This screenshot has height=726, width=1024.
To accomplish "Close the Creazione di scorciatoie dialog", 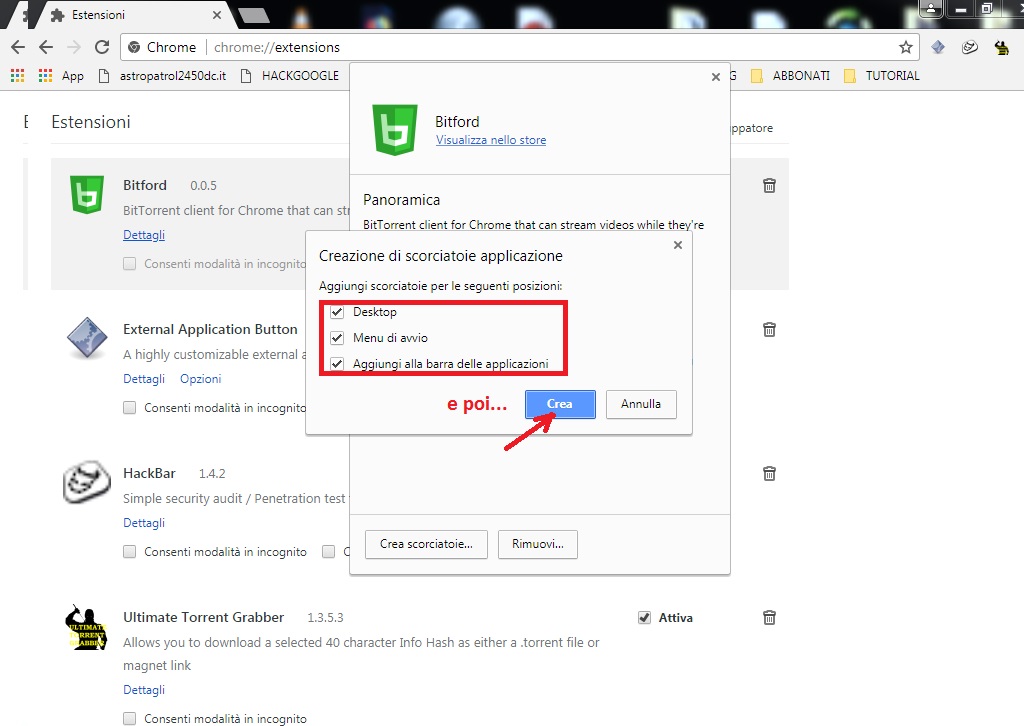I will point(678,245).
